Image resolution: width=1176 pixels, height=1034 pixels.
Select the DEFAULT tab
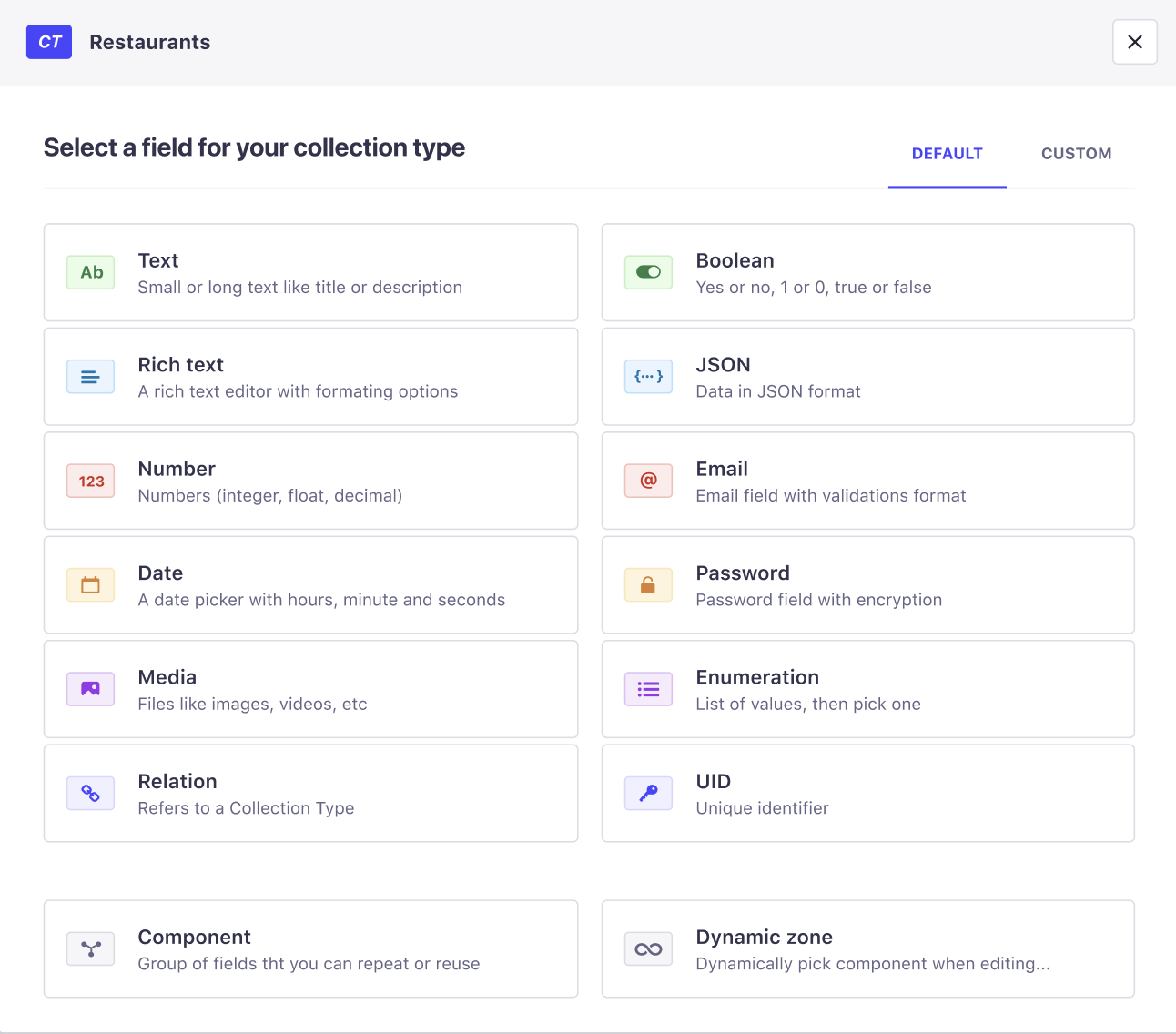947,154
